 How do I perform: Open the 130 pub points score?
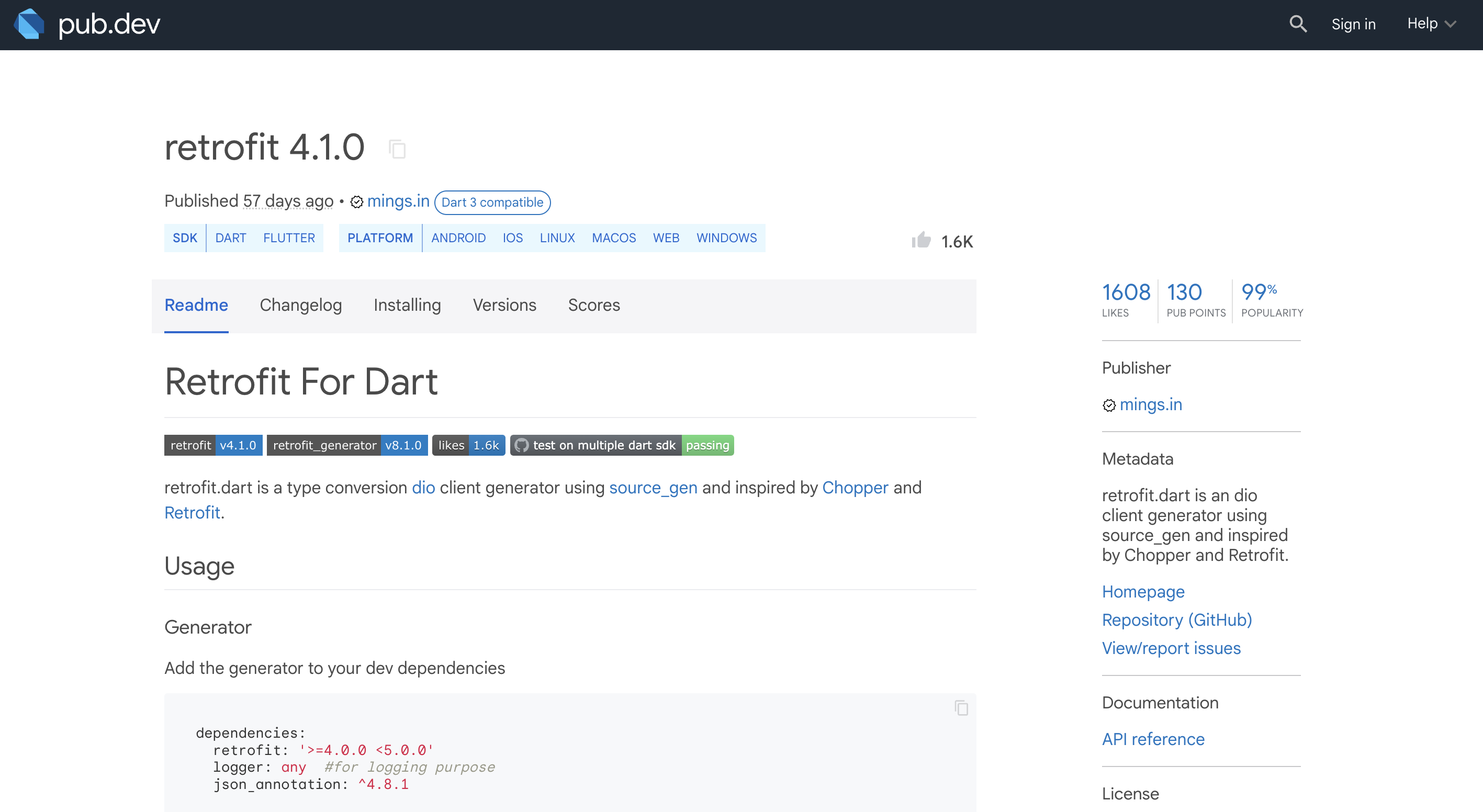(1195, 300)
